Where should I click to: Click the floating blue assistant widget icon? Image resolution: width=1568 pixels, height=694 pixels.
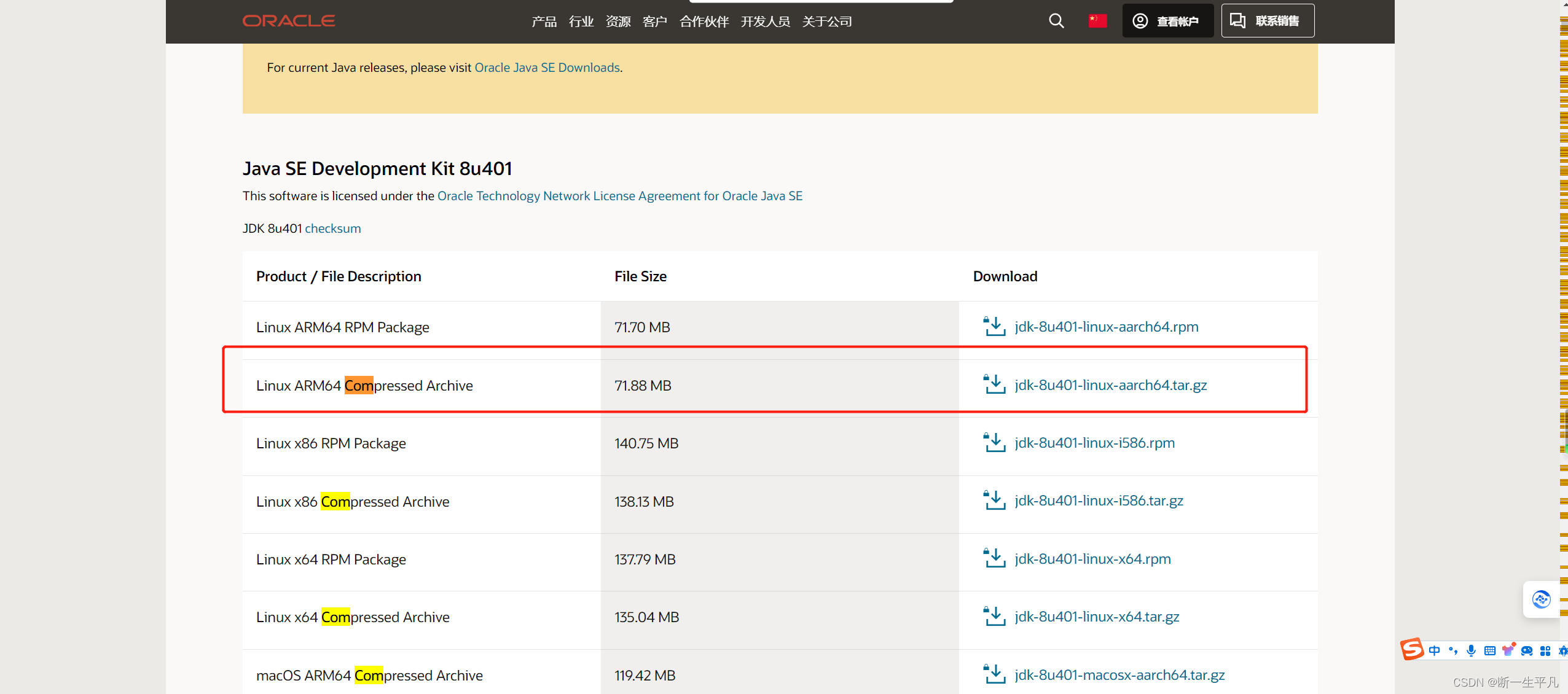[1541, 599]
